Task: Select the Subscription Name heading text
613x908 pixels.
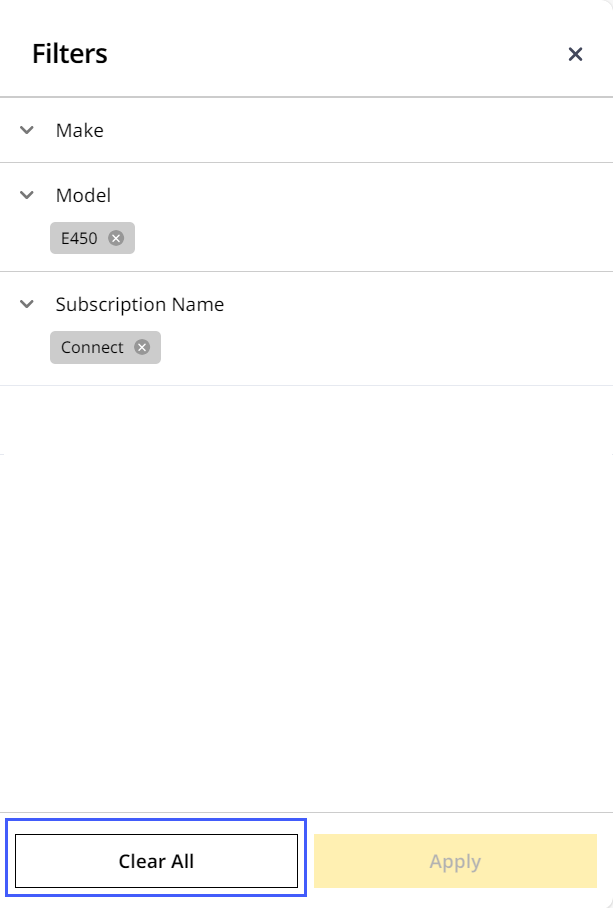Action: (x=140, y=304)
